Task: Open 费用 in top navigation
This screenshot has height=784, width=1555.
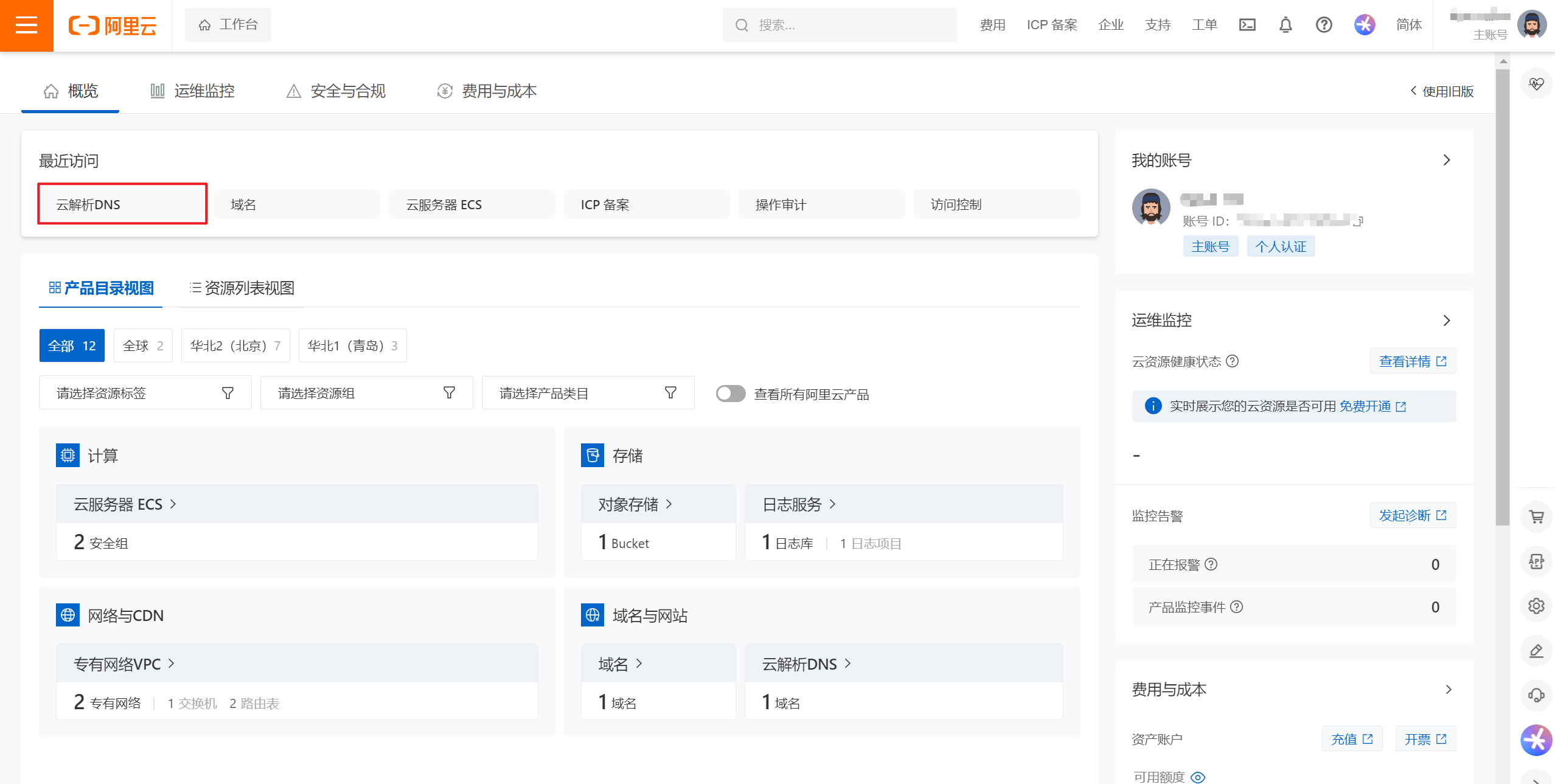Action: (x=992, y=25)
